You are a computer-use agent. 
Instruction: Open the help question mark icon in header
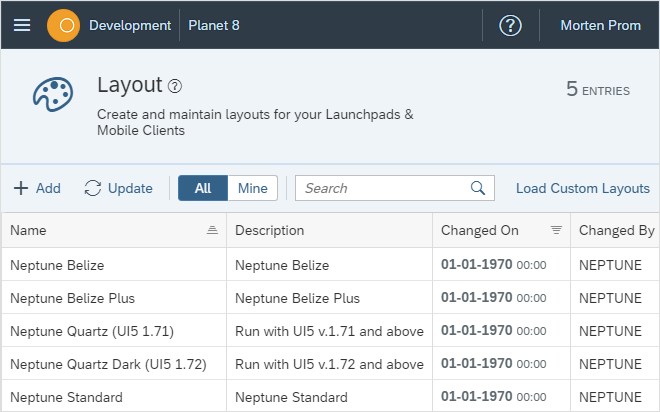pos(510,25)
